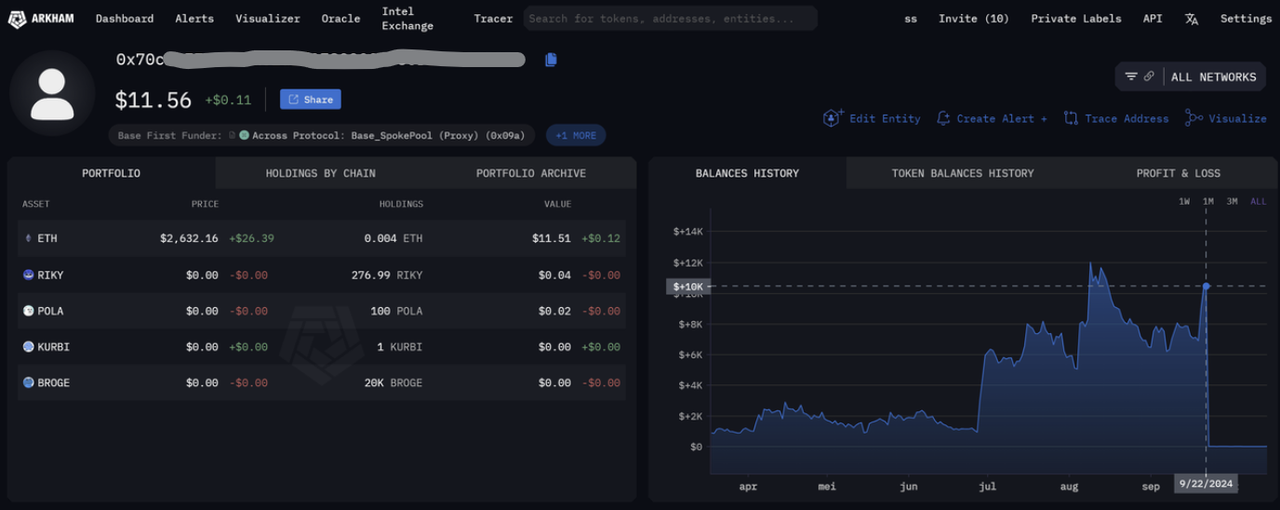Set chart range to 3M

pos(1232,201)
